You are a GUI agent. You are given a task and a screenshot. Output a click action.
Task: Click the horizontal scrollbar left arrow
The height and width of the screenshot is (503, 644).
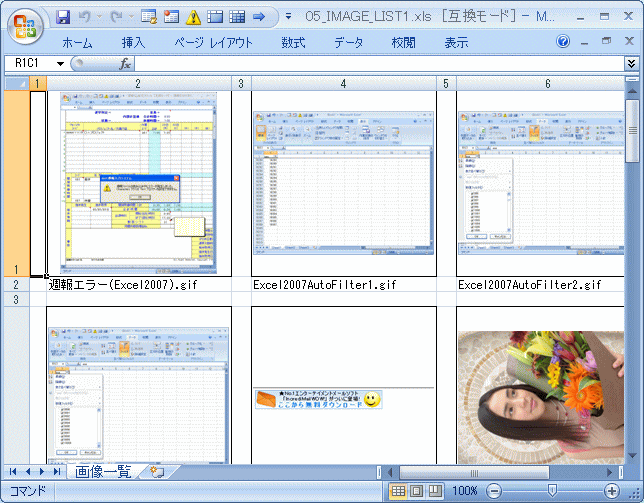click(x=390, y=473)
